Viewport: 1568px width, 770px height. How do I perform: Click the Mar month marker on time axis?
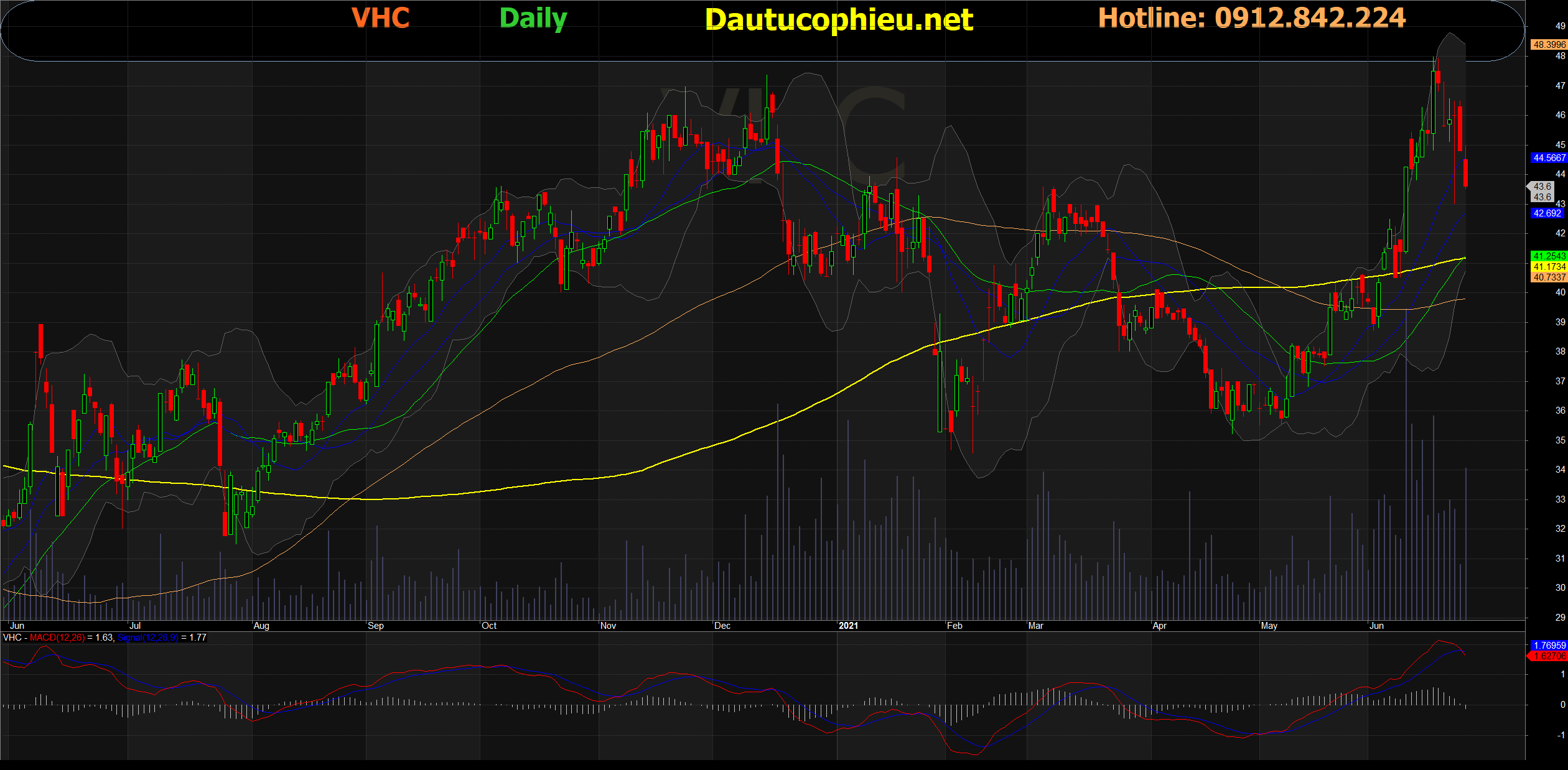1035,626
